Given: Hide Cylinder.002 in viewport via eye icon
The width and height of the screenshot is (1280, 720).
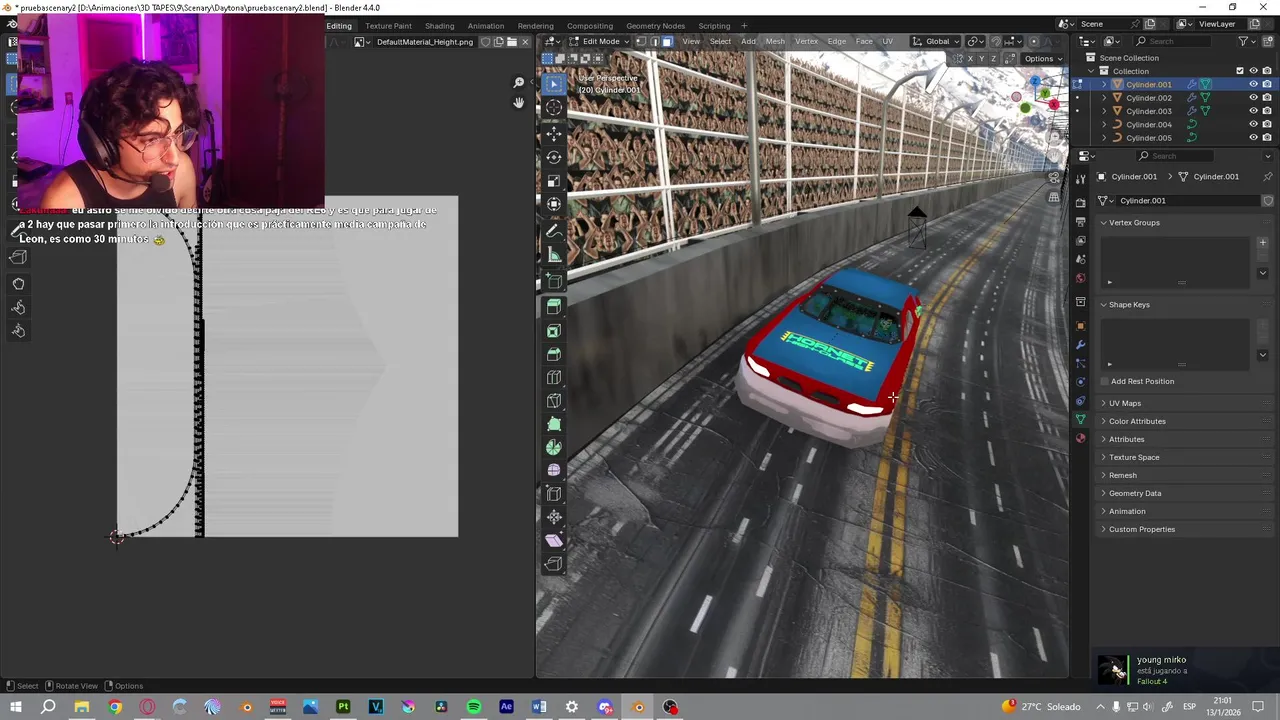Looking at the screenshot, I should tap(1253, 98).
